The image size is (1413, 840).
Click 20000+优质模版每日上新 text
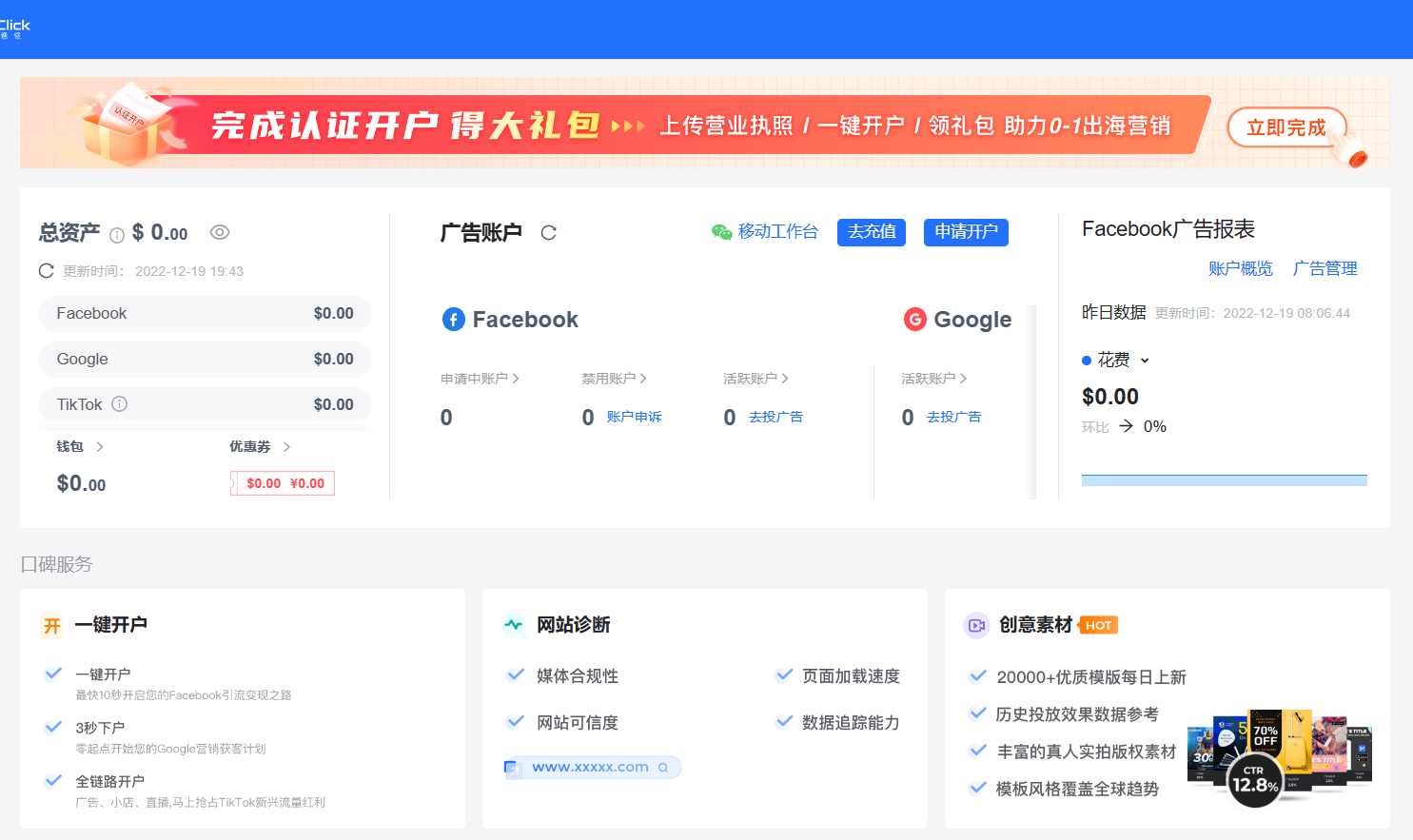pyautogui.click(x=1091, y=677)
